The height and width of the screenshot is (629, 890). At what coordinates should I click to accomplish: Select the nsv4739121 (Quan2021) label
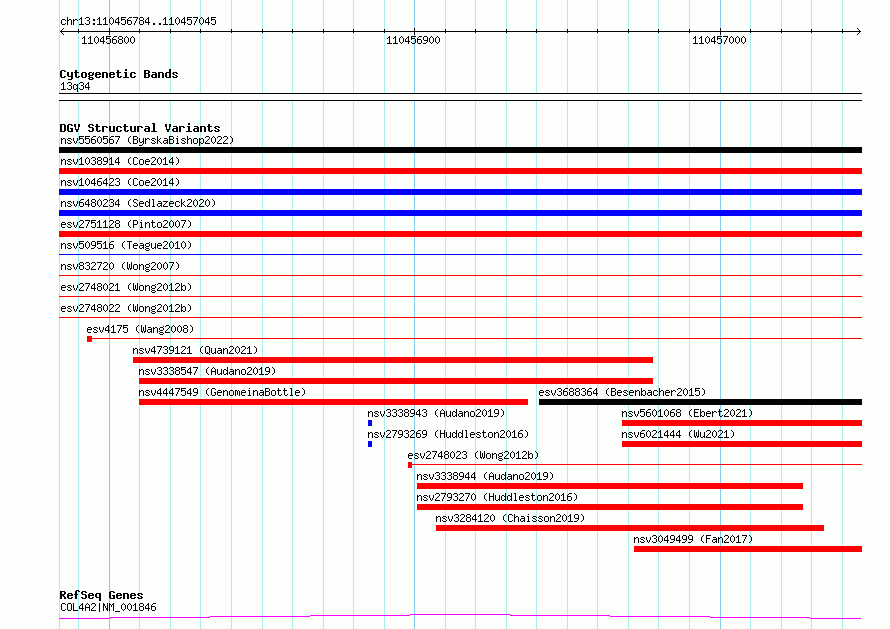(195, 350)
